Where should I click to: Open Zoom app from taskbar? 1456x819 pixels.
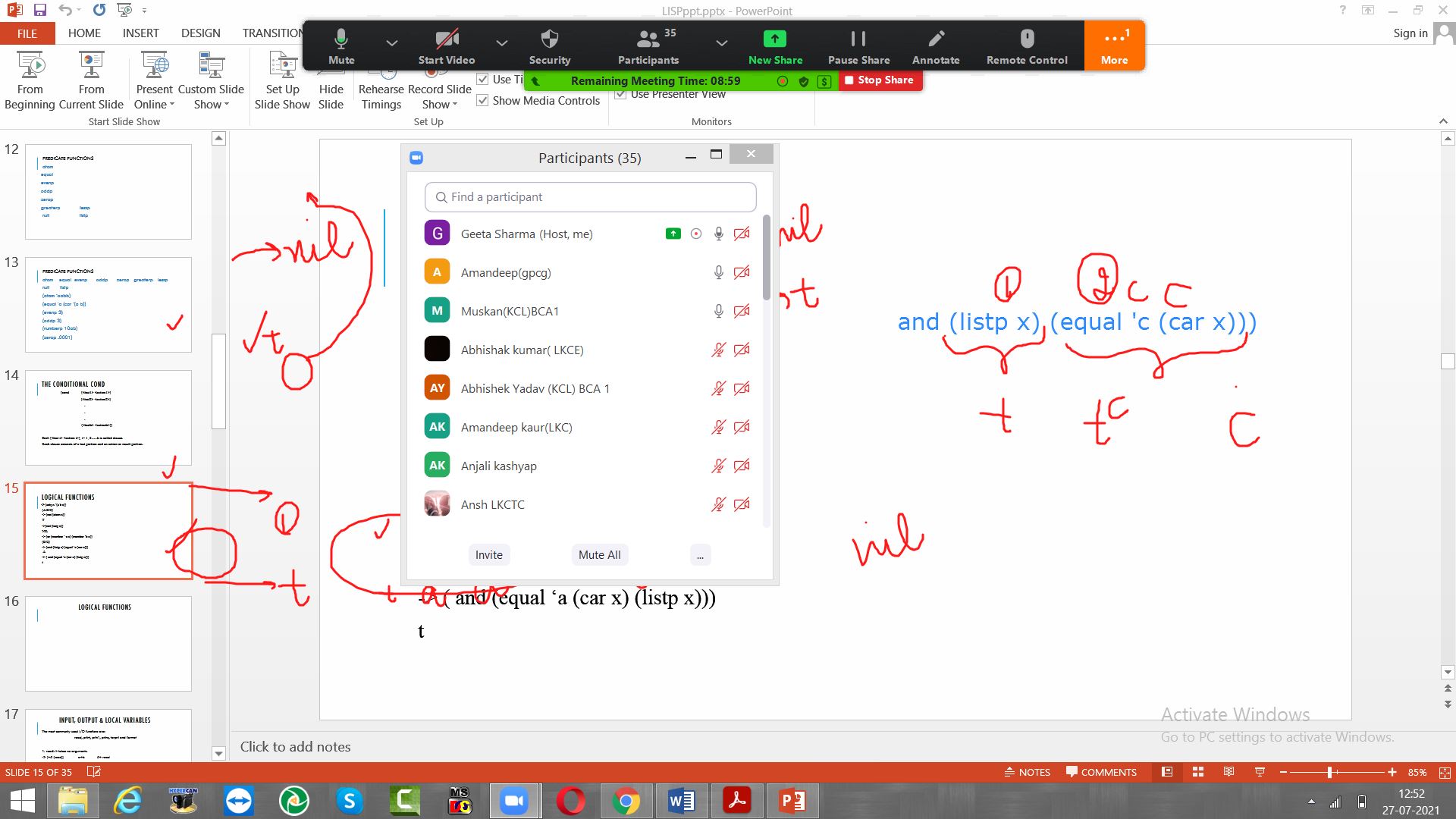(x=514, y=801)
